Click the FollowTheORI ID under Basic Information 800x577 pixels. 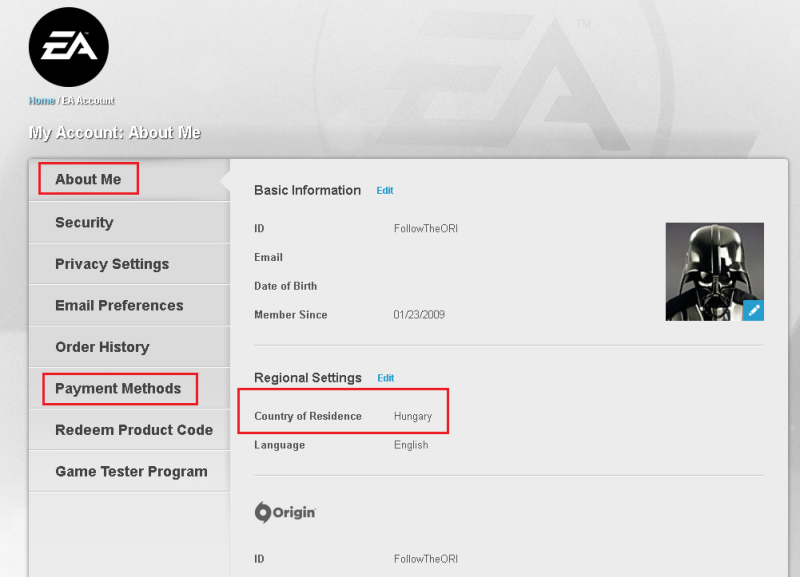click(426, 229)
